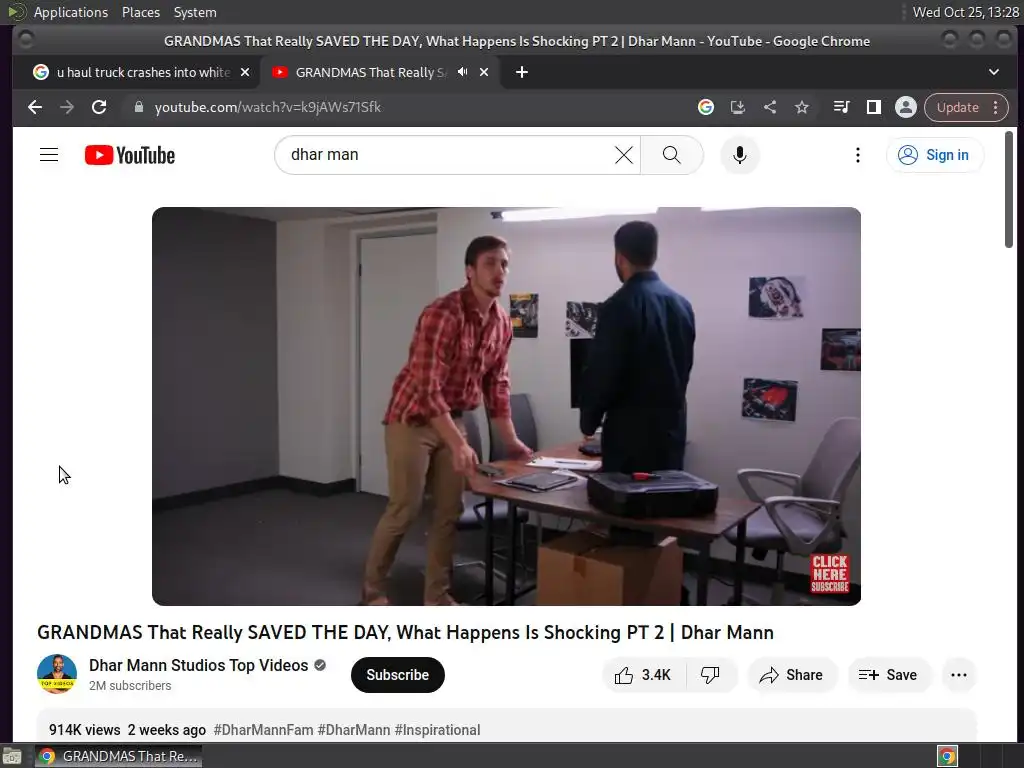Click #Inspirational hashtag
The image size is (1024, 768).
[438, 729]
